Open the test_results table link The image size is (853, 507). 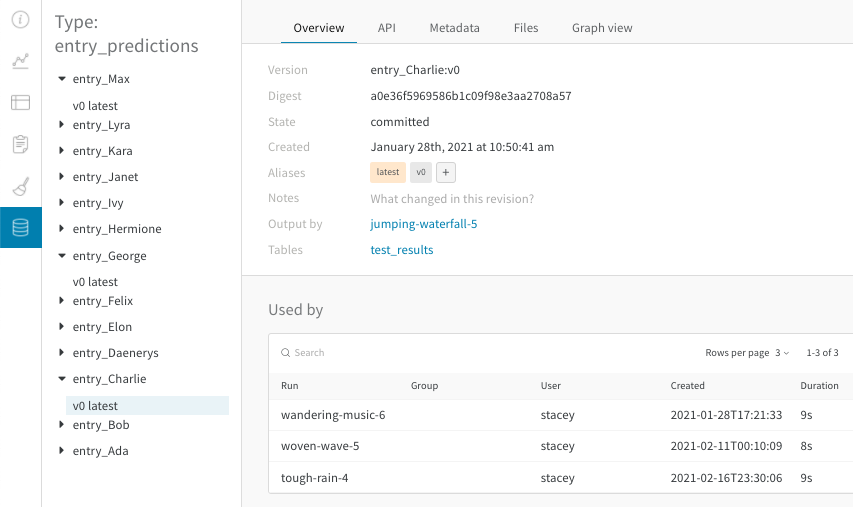(401, 250)
